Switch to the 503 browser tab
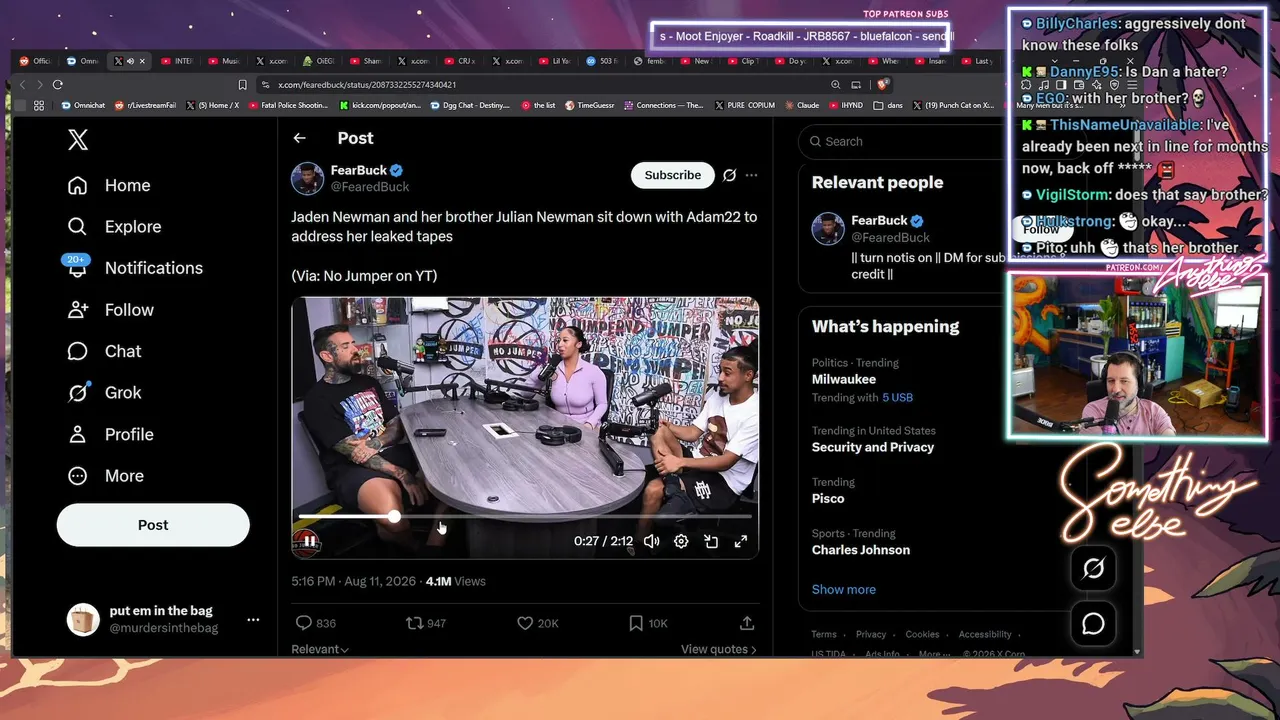 coord(604,61)
